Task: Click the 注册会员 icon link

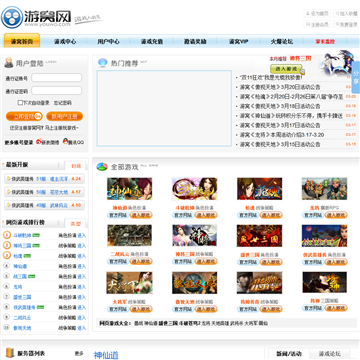Action: (x=317, y=24)
